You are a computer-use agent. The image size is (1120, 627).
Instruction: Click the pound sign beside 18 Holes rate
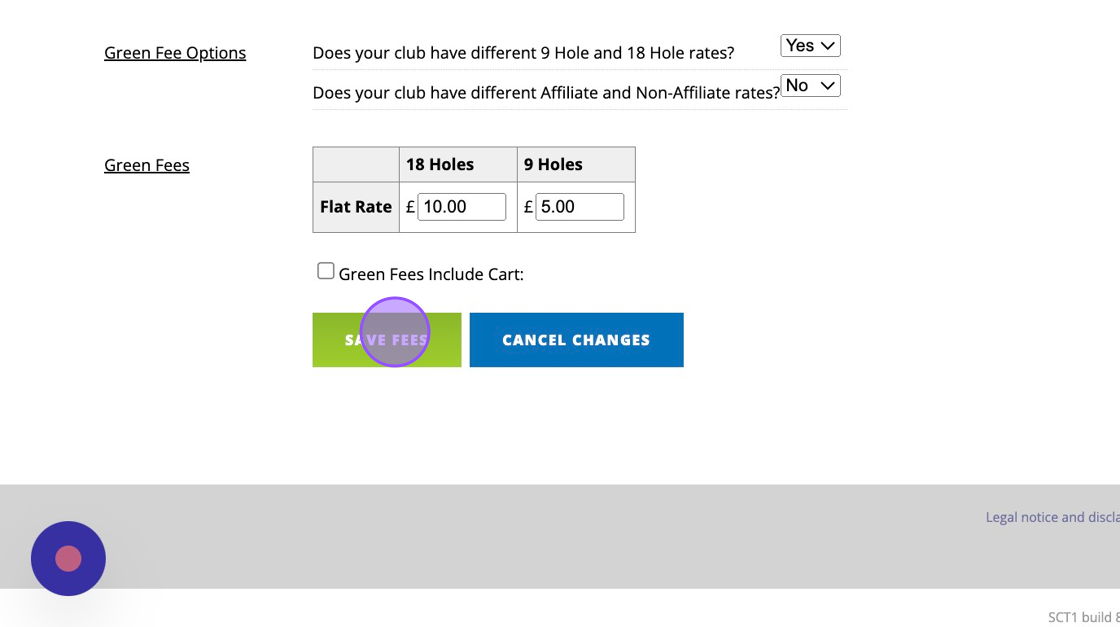click(410, 207)
